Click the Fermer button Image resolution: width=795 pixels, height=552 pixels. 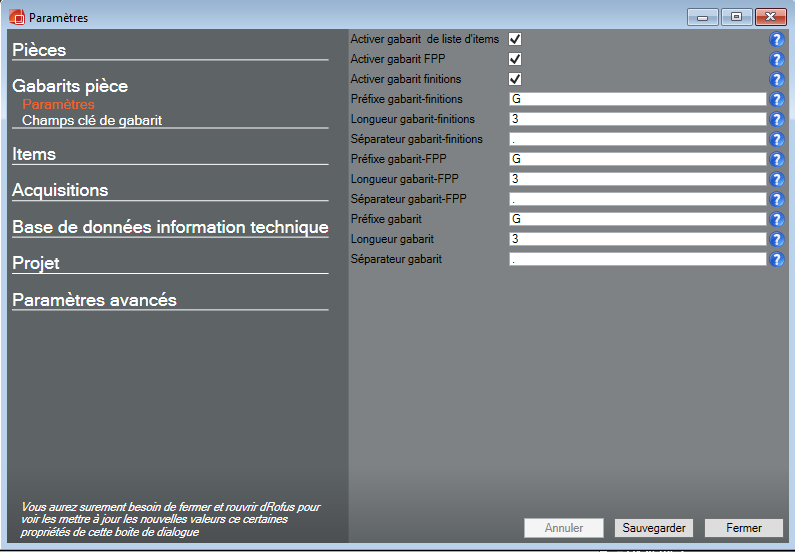point(743,528)
